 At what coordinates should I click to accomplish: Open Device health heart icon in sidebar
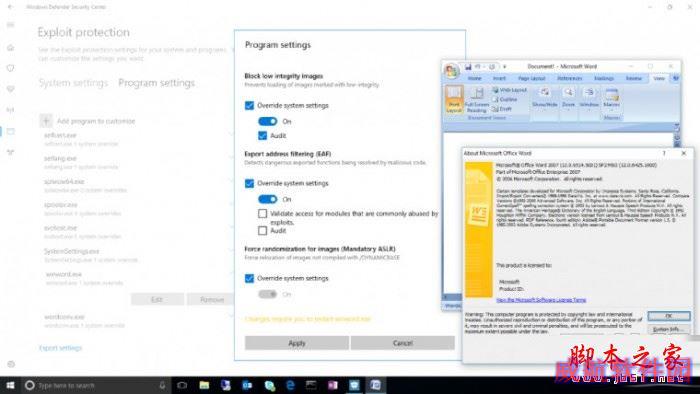click(11, 89)
